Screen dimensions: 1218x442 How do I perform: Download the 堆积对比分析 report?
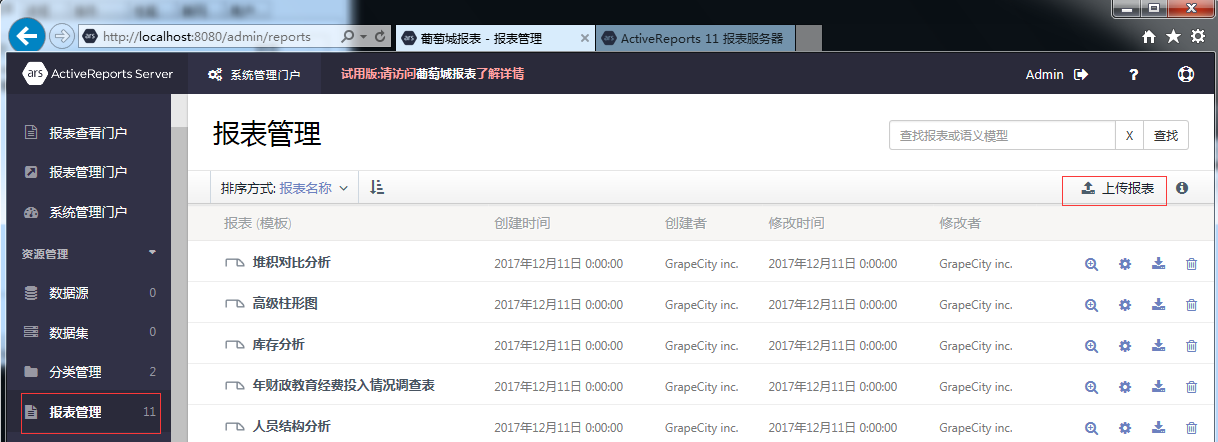(x=1158, y=264)
